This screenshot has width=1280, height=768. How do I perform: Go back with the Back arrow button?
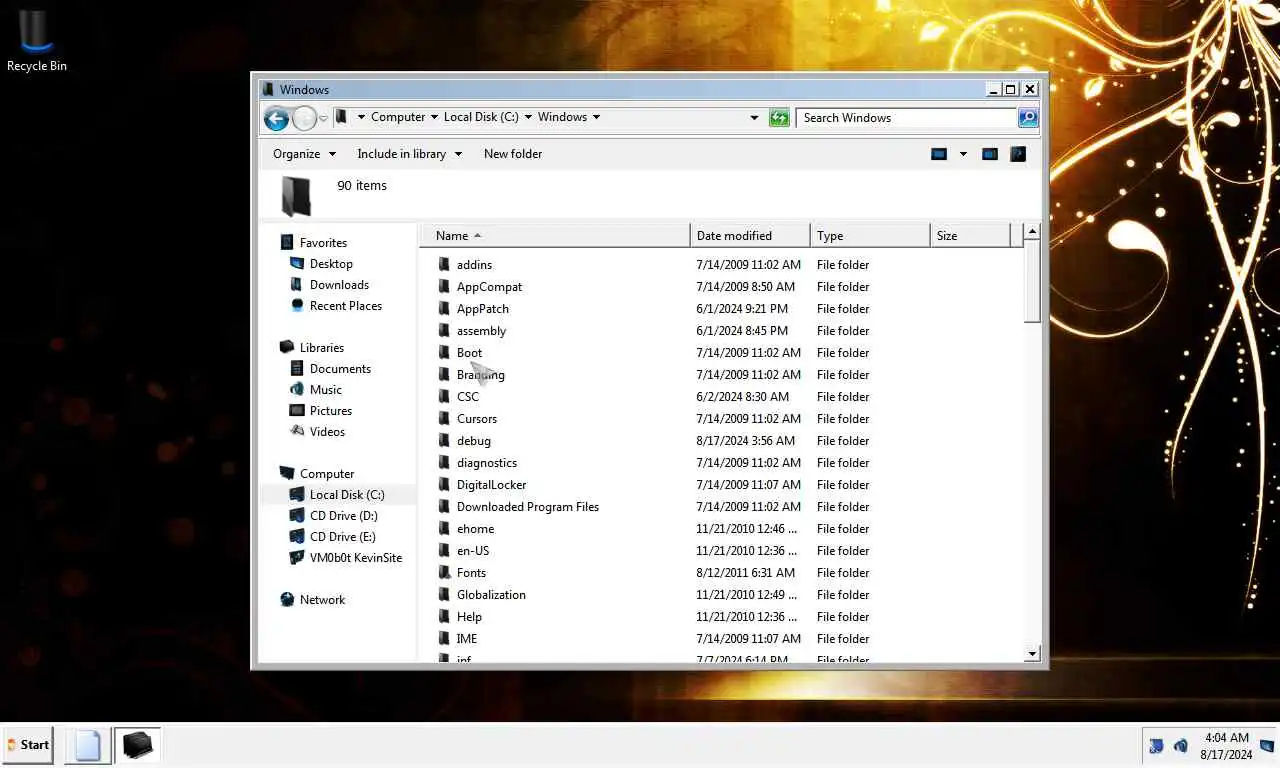(x=277, y=118)
